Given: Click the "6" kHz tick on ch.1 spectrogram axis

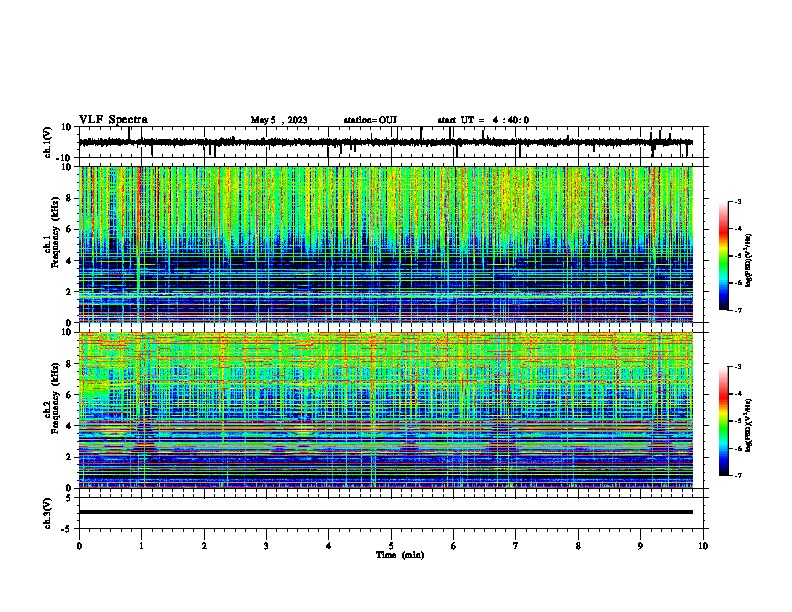Looking at the screenshot, I should coord(69,229).
